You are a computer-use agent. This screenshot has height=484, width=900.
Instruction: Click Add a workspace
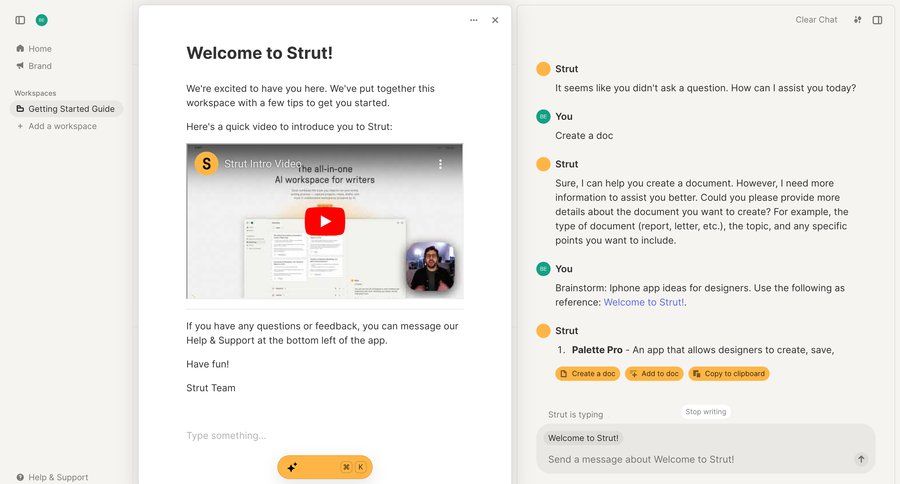pos(57,126)
